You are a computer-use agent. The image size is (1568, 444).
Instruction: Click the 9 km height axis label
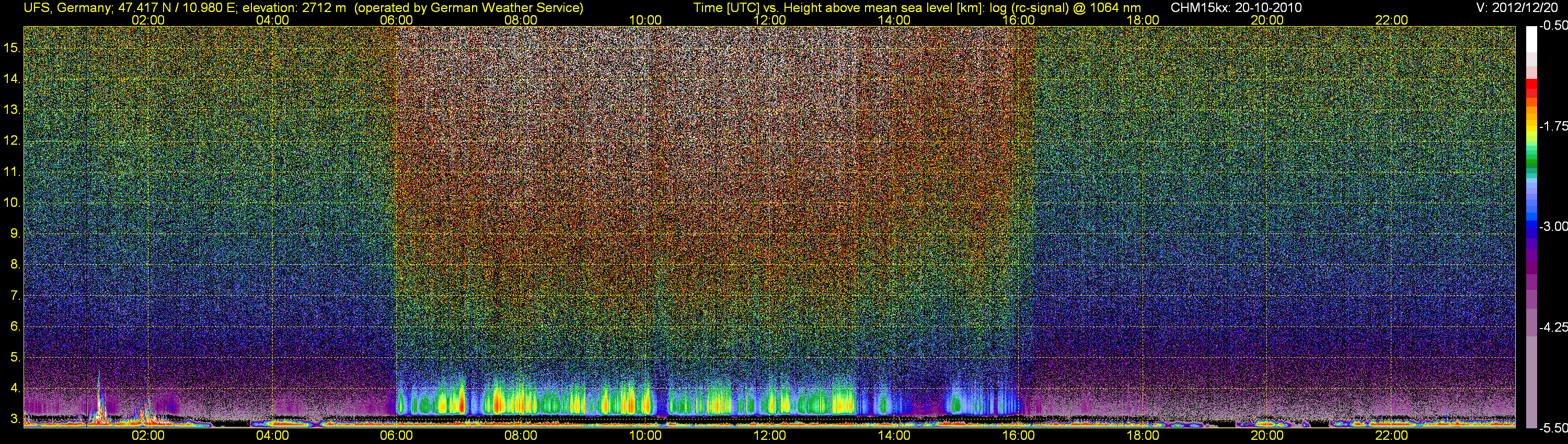(x=15, y=233)
